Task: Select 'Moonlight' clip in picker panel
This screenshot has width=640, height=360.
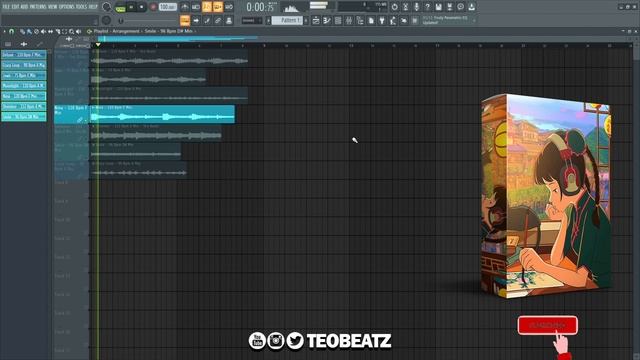Action: coord(24,86)
